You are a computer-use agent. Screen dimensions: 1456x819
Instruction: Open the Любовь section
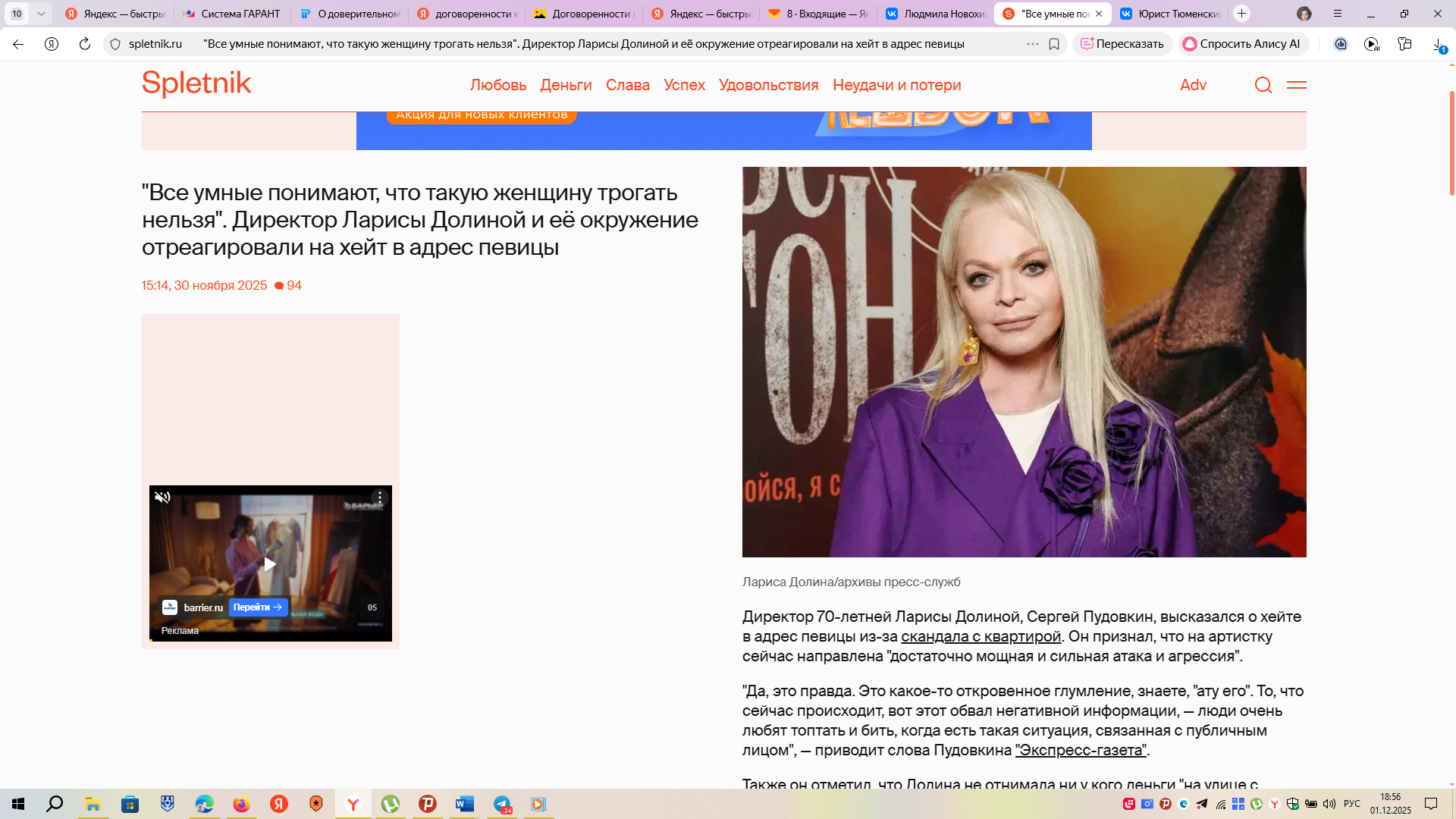[497, 85]
